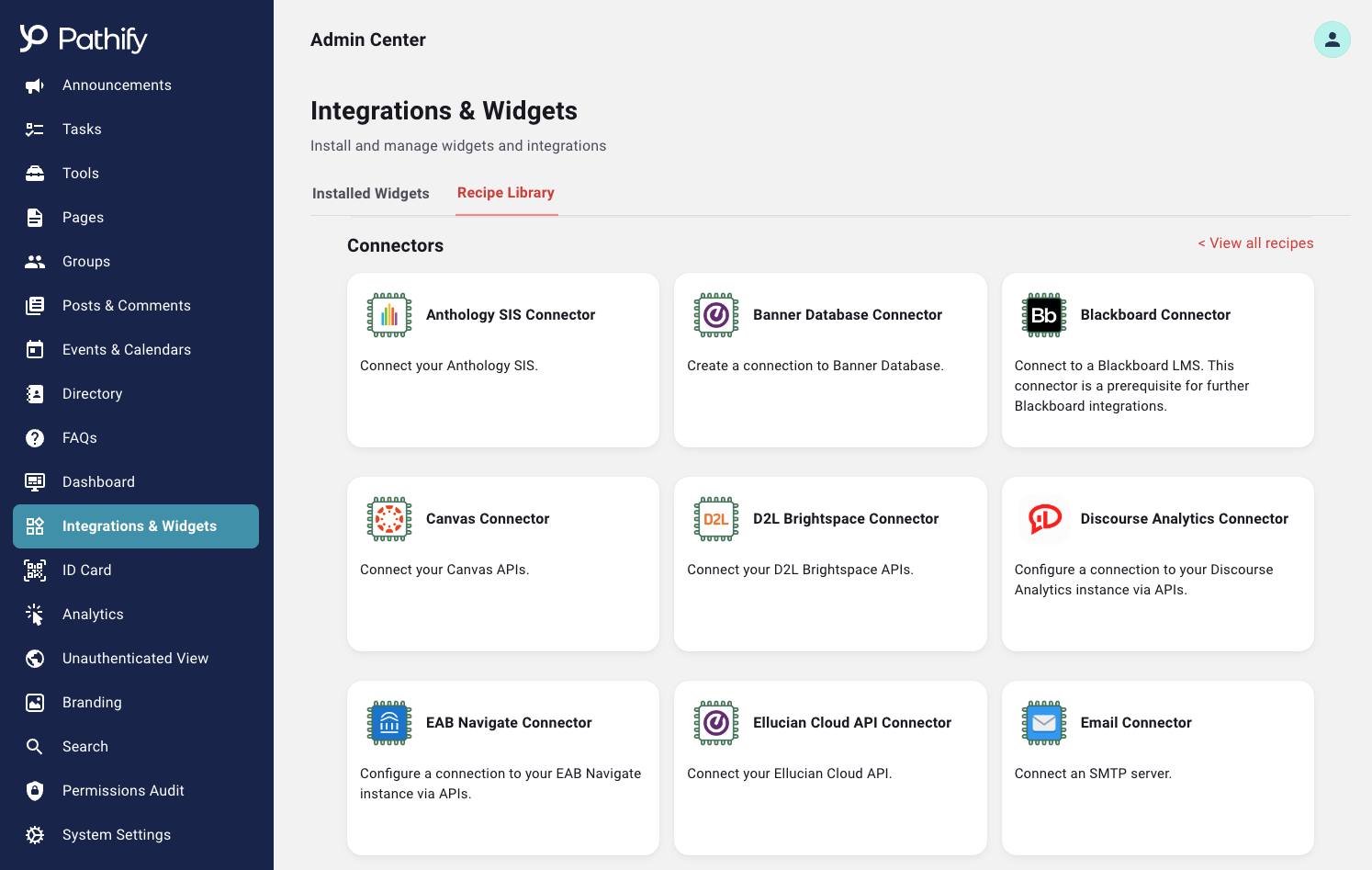Click 'Connect your Canvas APIs.' description
Viewport: 1372px width, 870px height.
click(444, 570)
